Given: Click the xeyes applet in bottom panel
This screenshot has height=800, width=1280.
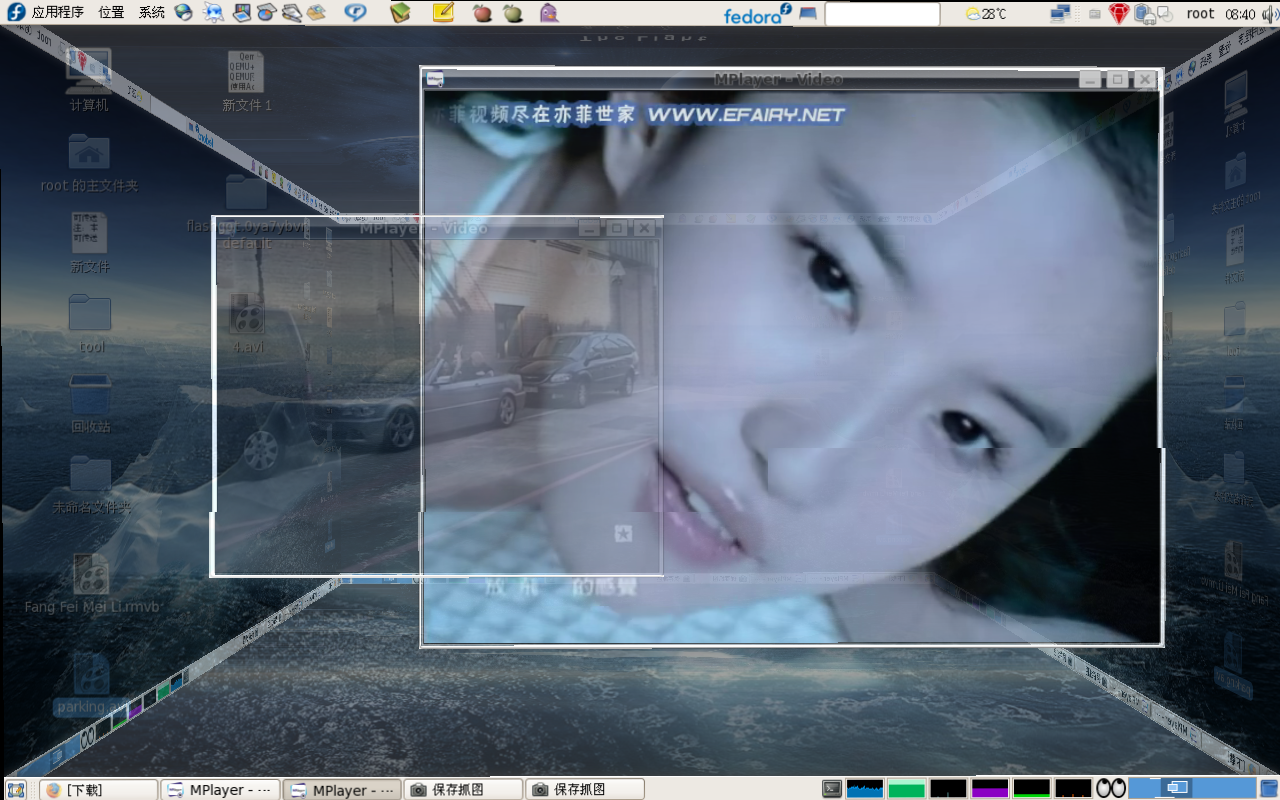Looking at the screenshot, I should click(1111, 789).
